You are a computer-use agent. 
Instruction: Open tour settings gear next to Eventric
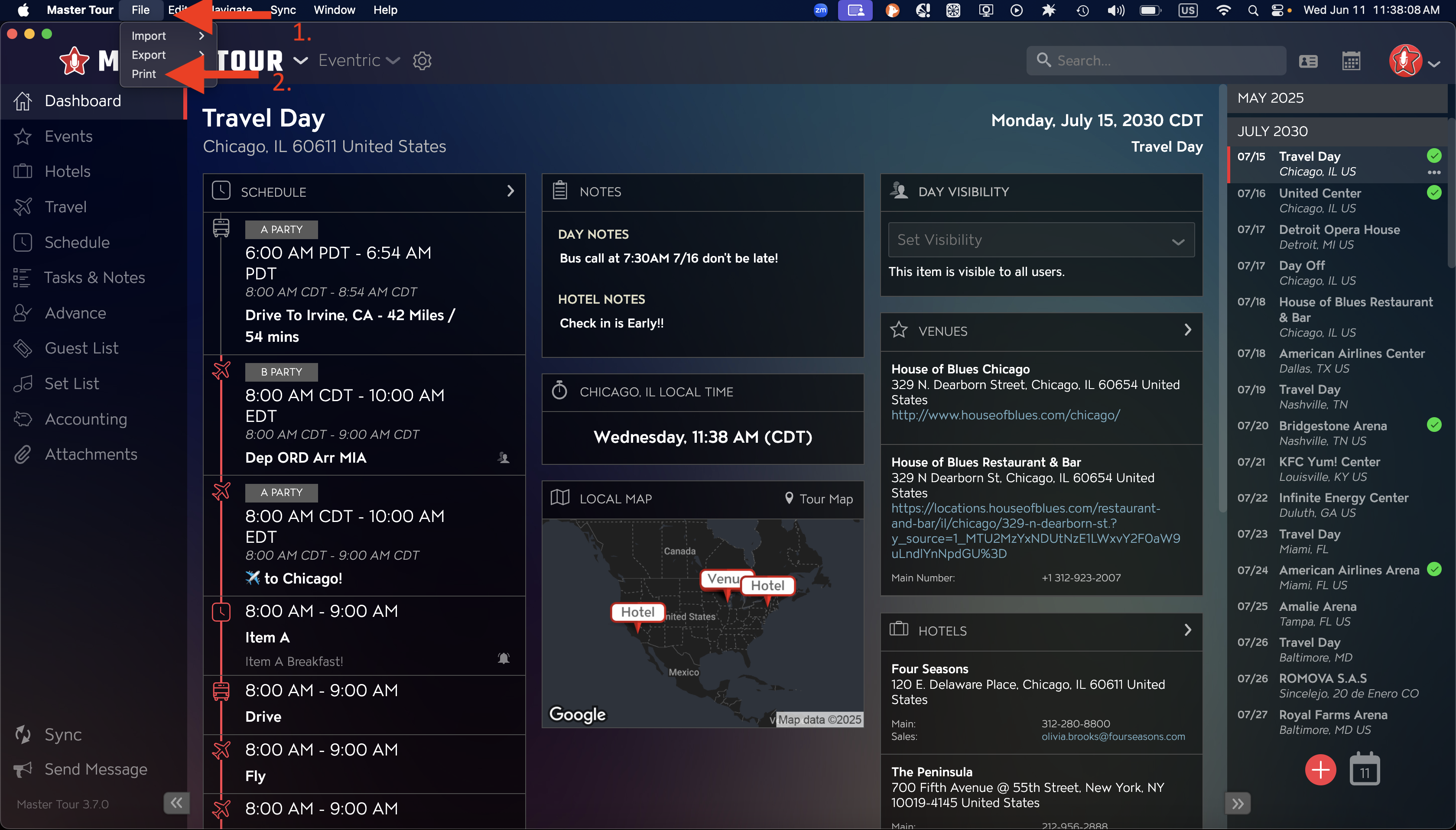pos(422,60)
